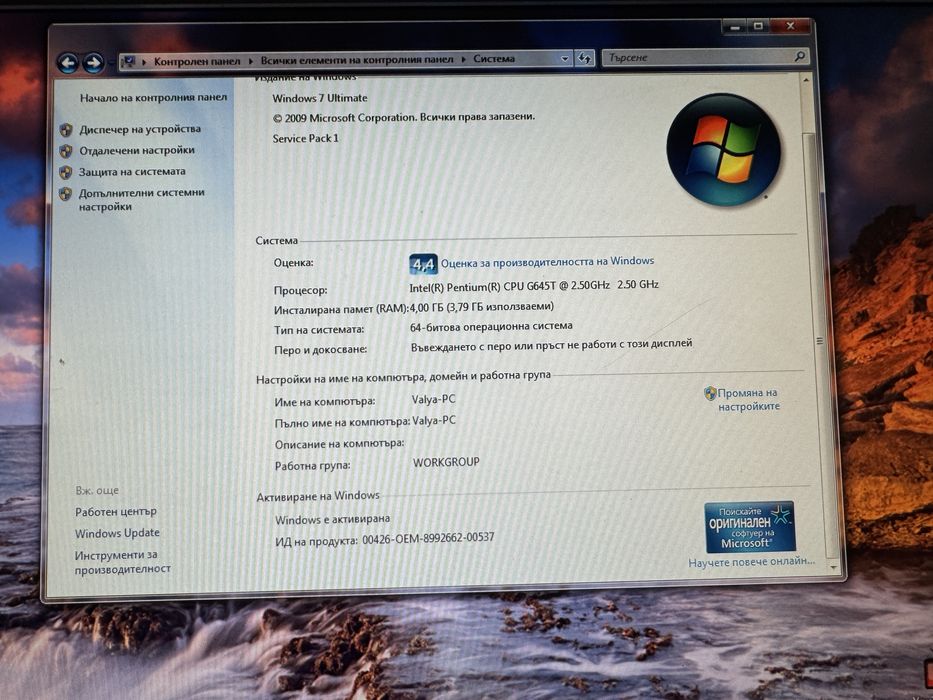Expand the chevron before Контролен панел
The height and width of the screenshot is (700, 933).
(144, 61)
